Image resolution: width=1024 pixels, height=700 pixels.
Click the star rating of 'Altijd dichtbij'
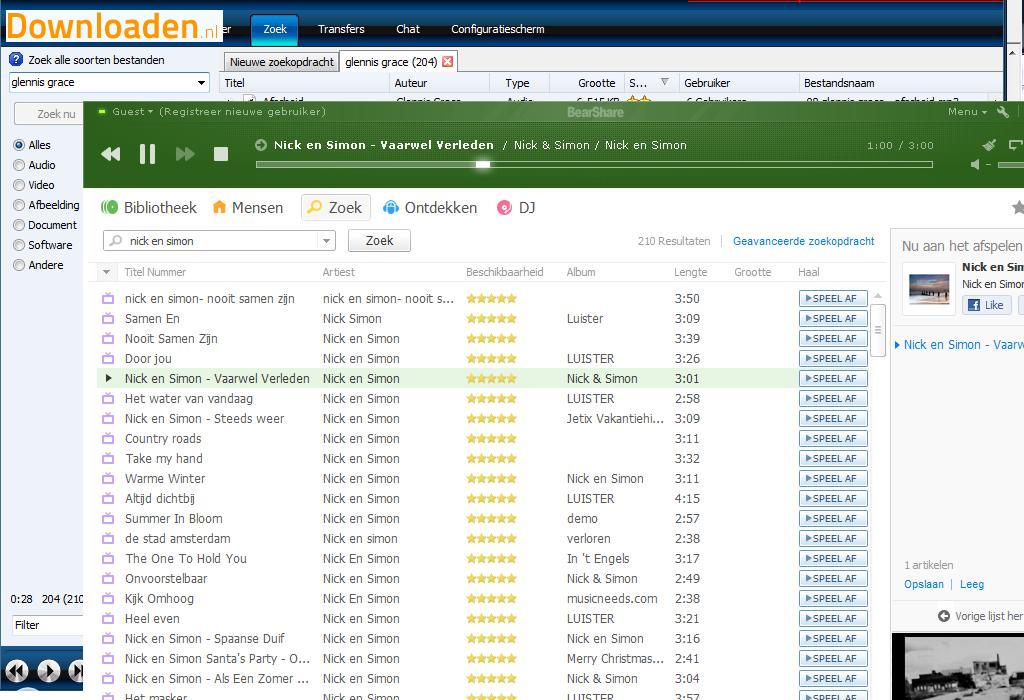[491, 499]
